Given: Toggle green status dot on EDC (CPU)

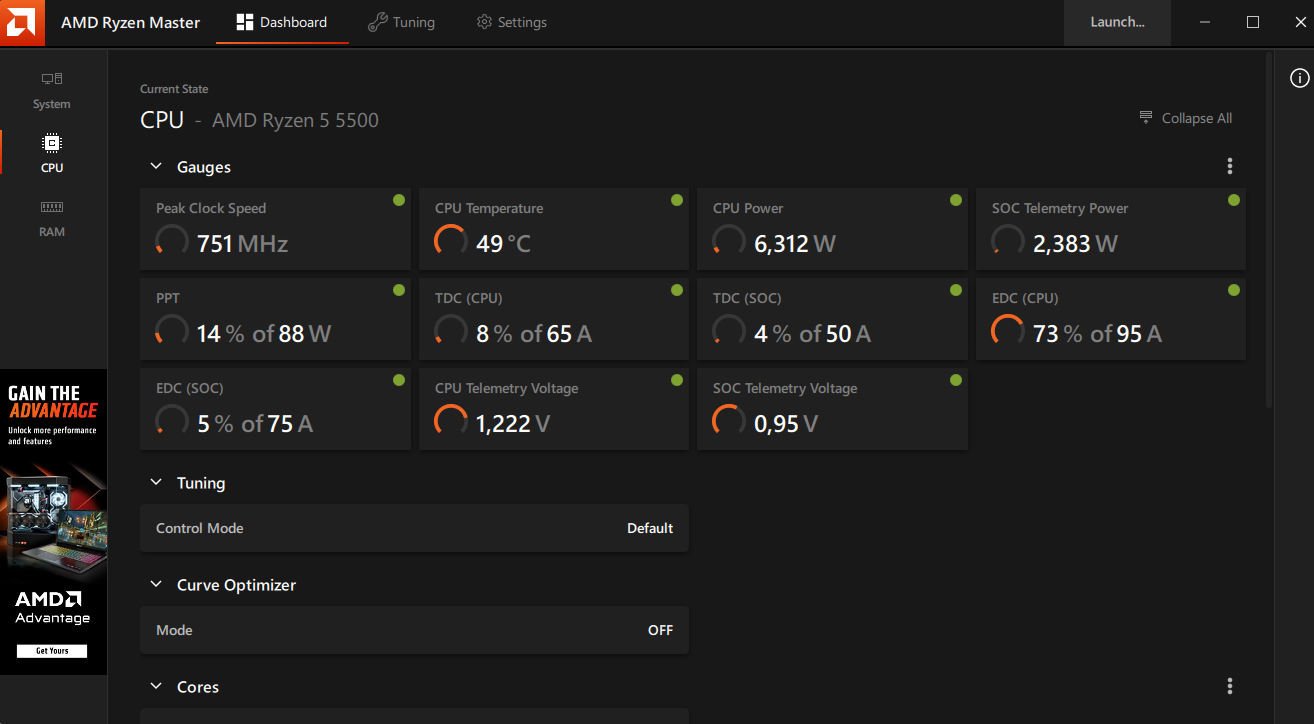Looking at the screenshot, I should click(1234, 290).
